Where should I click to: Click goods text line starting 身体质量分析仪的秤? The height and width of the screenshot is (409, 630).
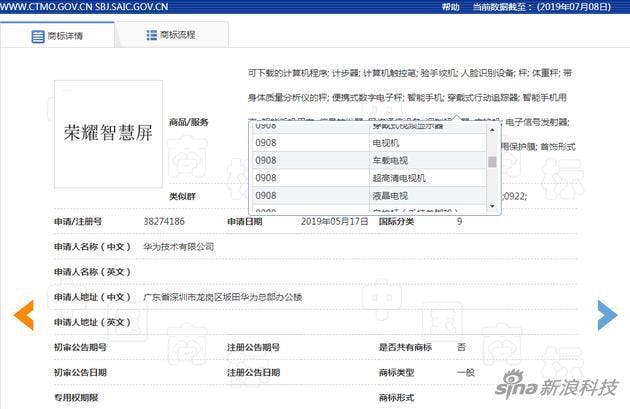[407, 98]
